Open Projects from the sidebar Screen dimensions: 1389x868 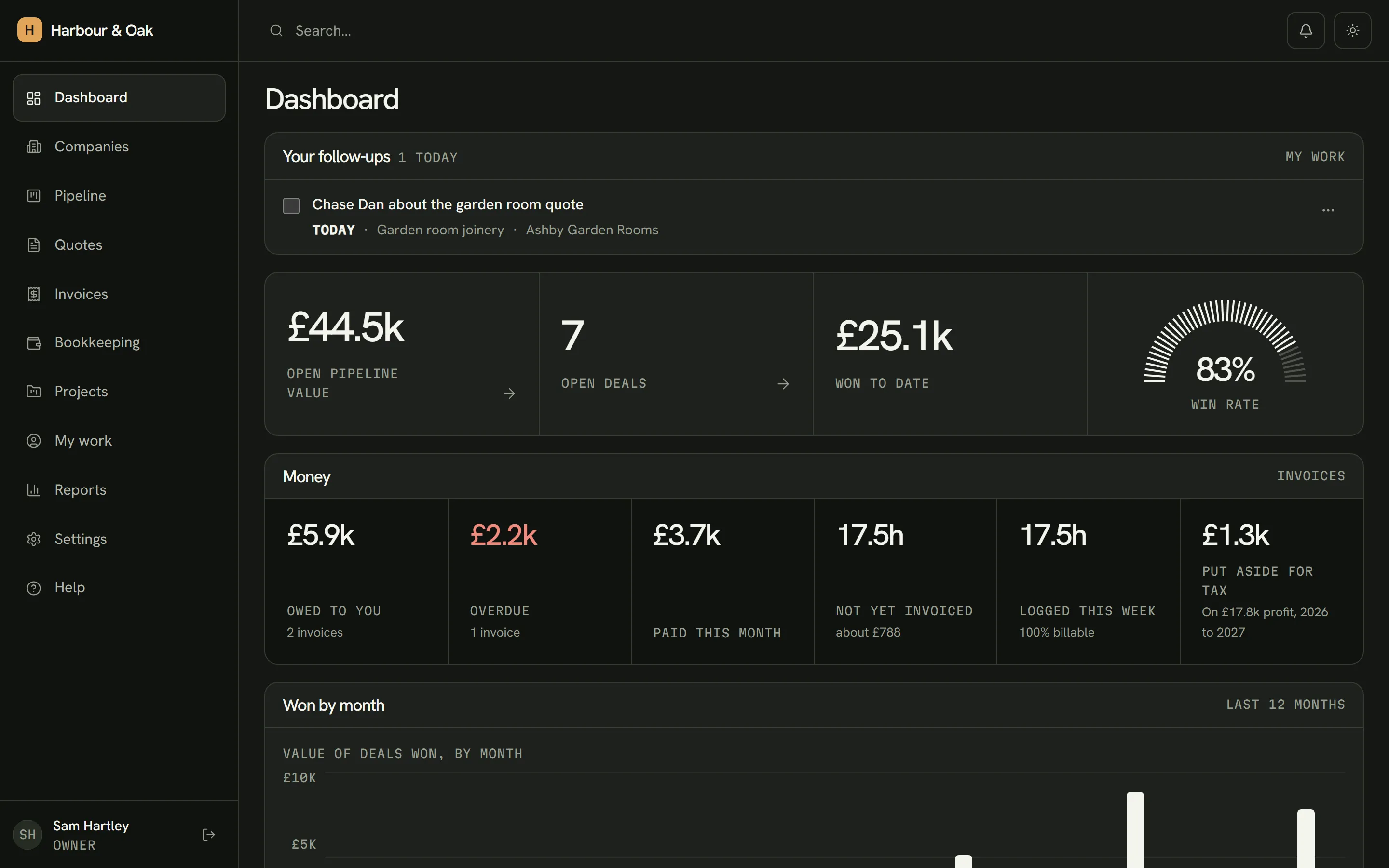[119, 392]
